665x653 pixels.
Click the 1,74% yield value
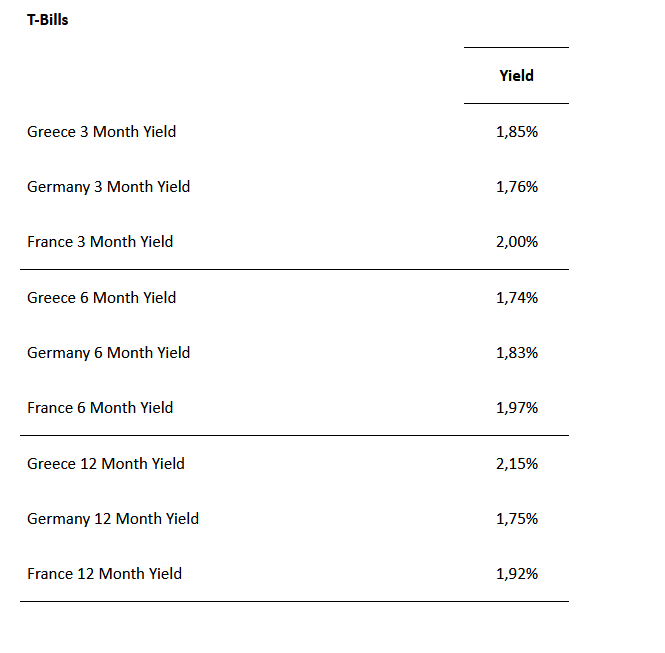tap(517, 298)
